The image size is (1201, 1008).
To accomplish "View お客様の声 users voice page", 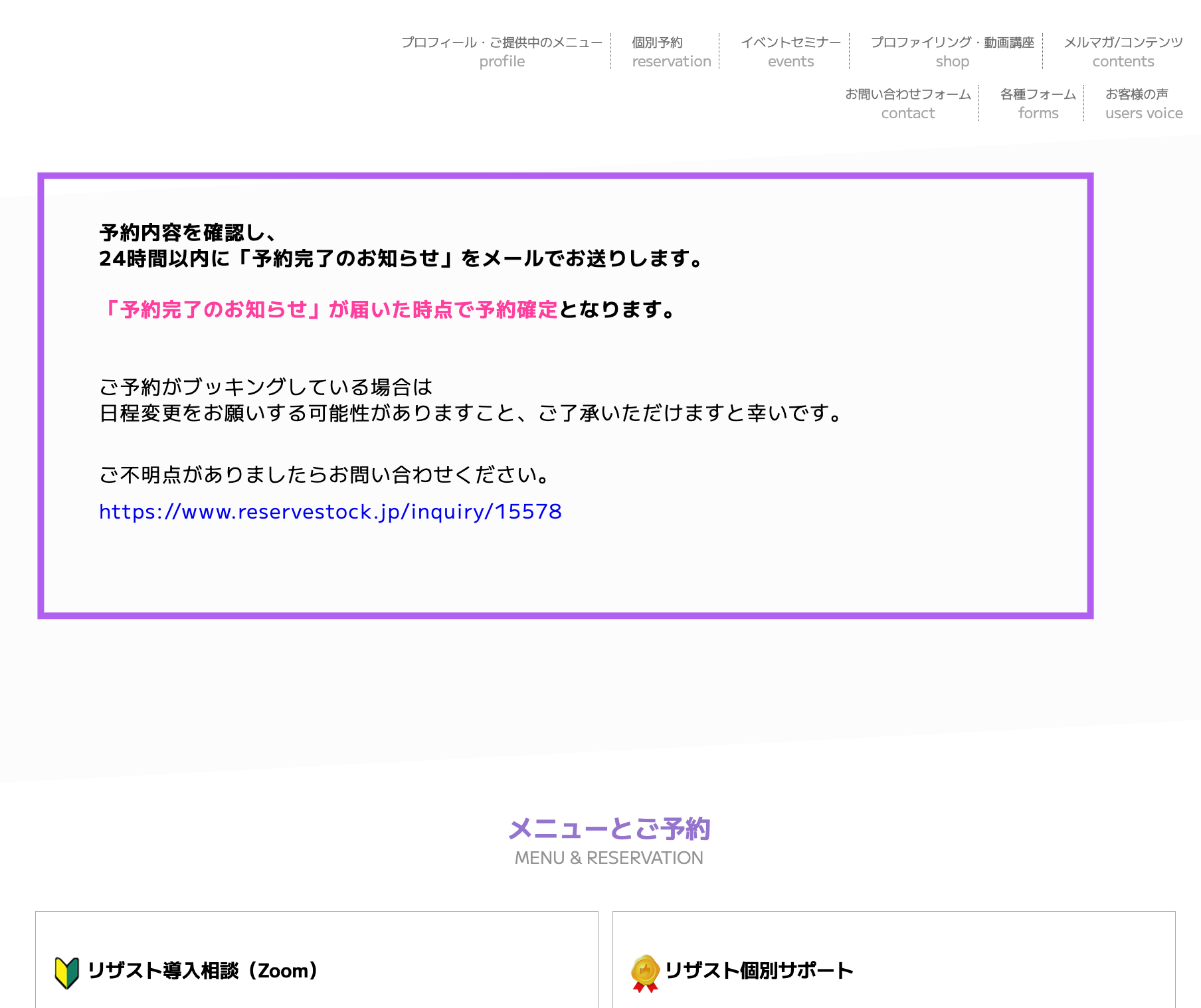I will point(1143,104).
